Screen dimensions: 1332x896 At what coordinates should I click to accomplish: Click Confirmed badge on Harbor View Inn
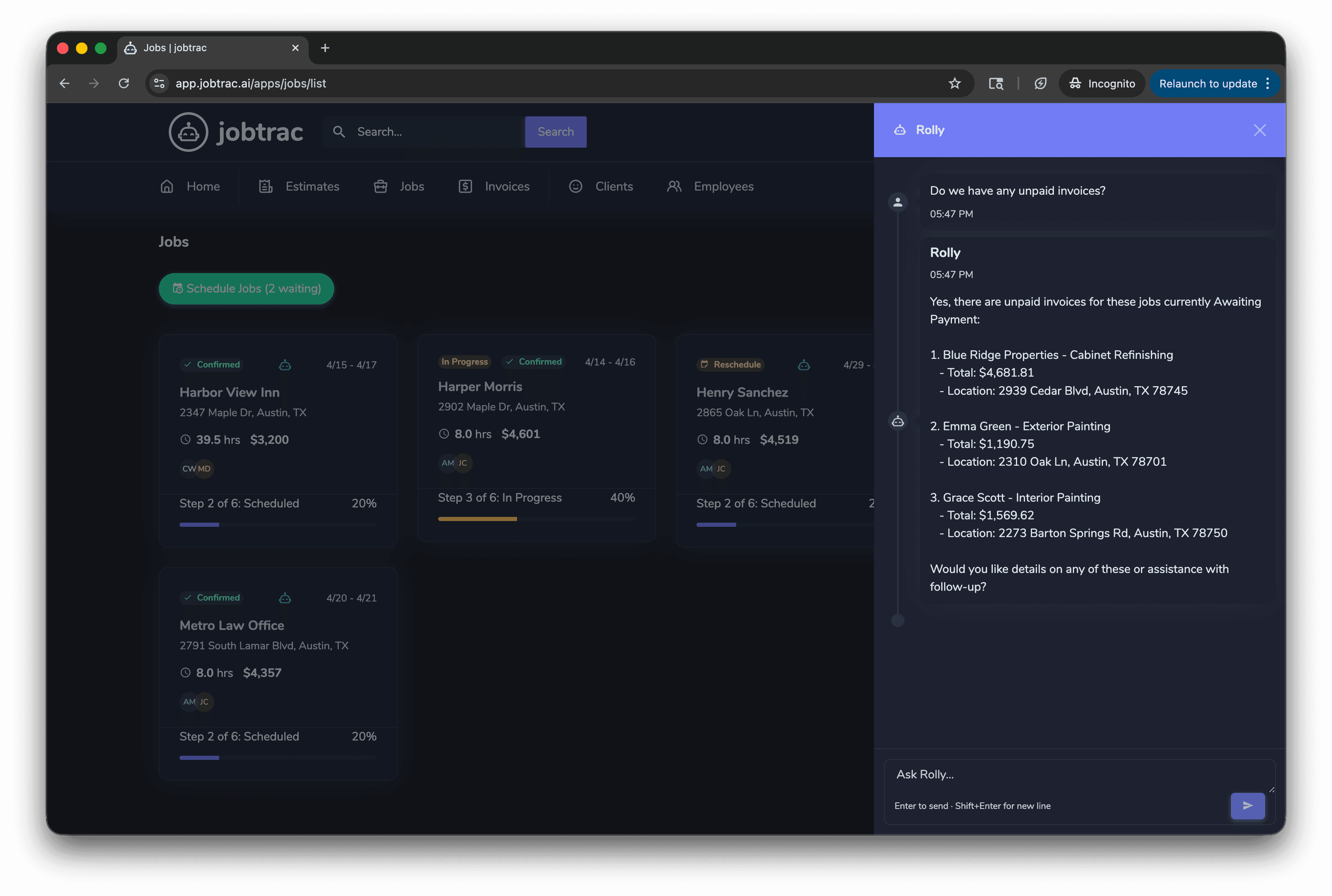pyautogui.click(x=211, y=365)
